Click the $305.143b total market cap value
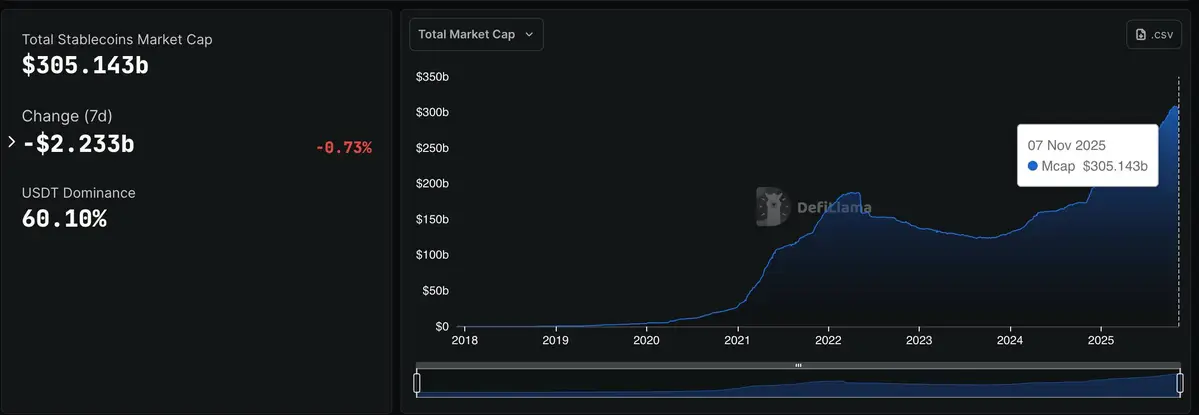The height and width of the screenshot is (415, 1199). [85, 66]
